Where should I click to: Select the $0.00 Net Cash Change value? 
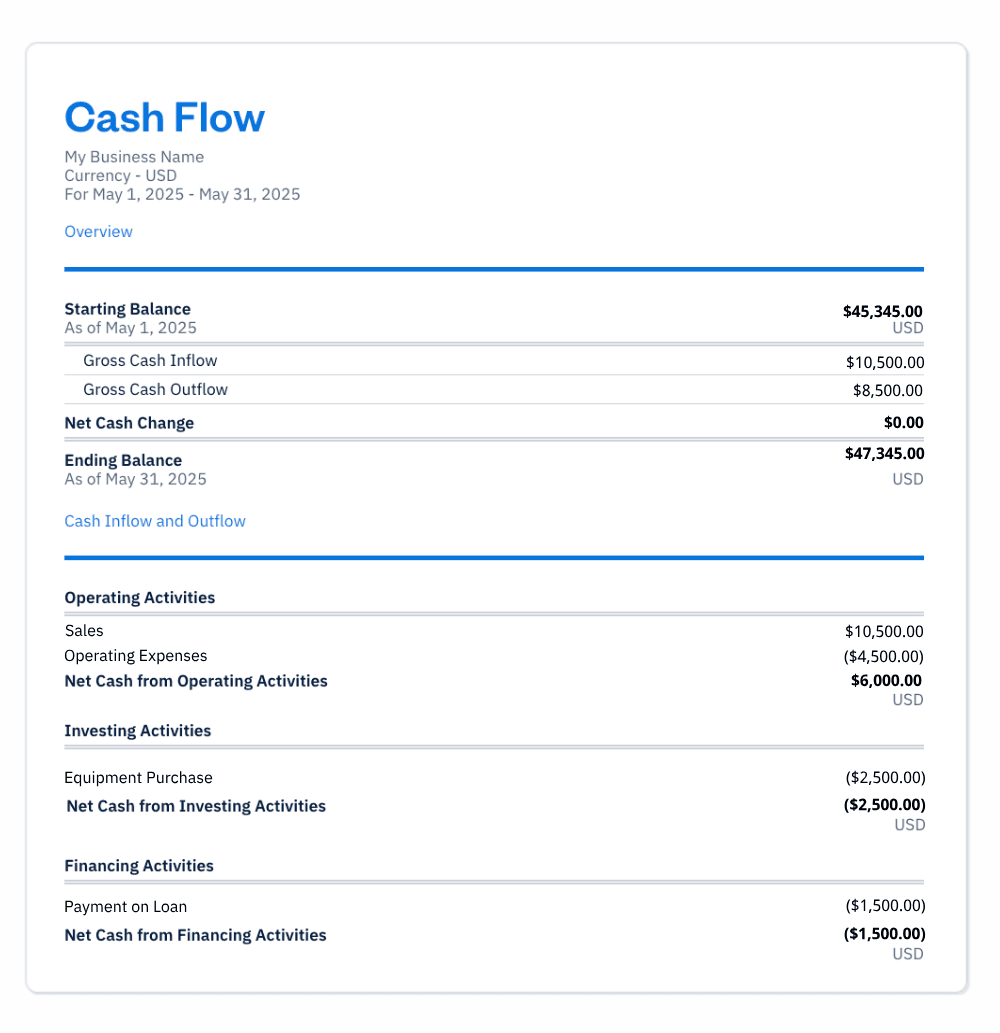(903, 423)
